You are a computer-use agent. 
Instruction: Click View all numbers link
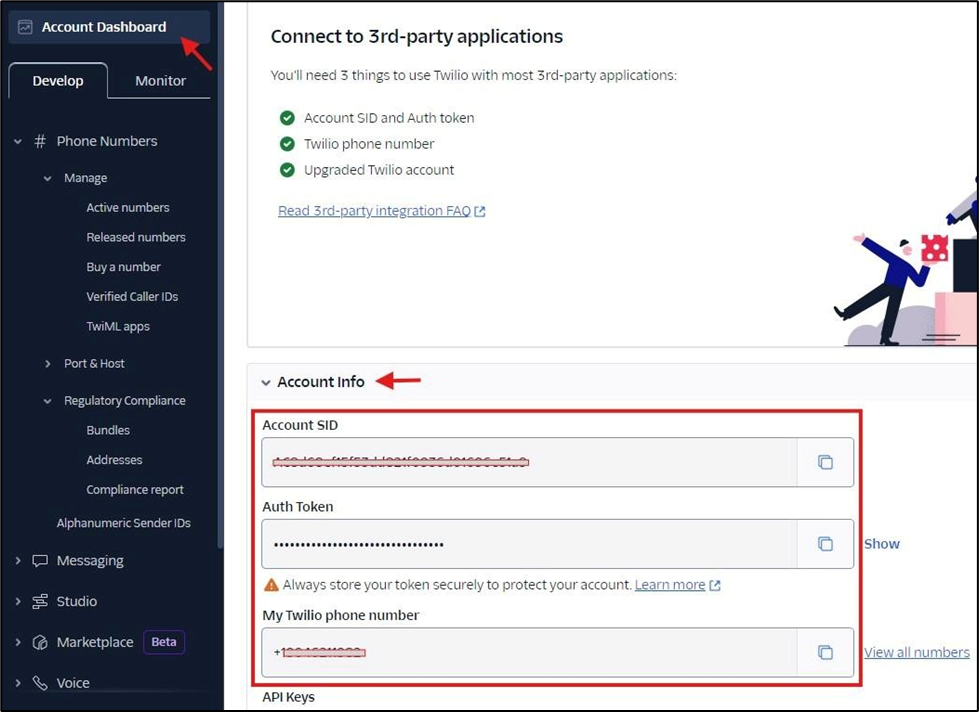coord(916,652)
